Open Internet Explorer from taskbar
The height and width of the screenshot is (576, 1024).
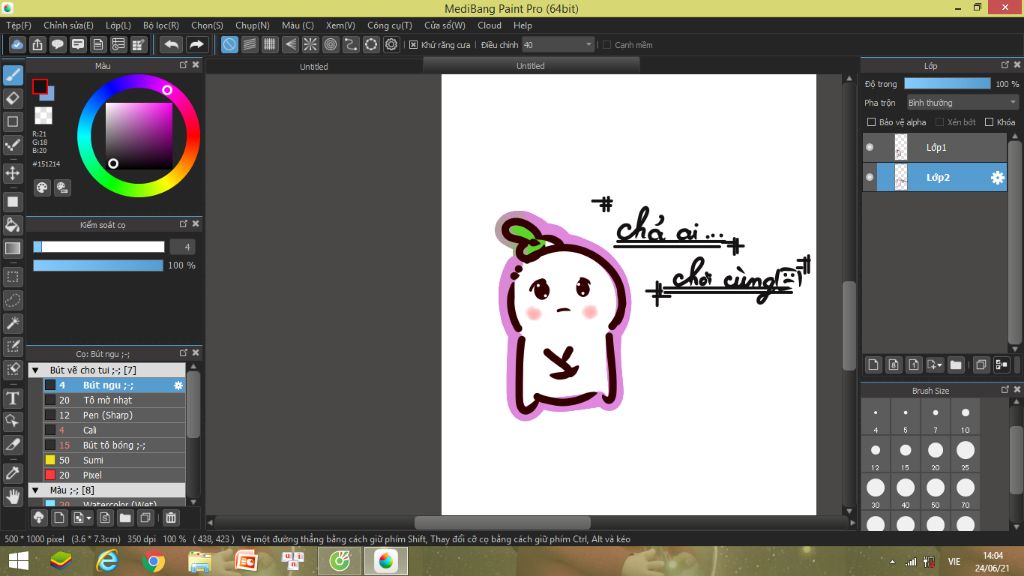click(x=107, y=561)
